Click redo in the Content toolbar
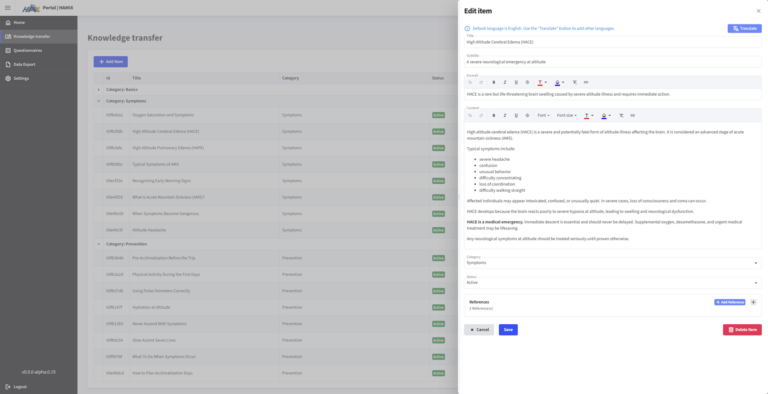The width and height of the screenshot is (768, 394). coord(481,116)
